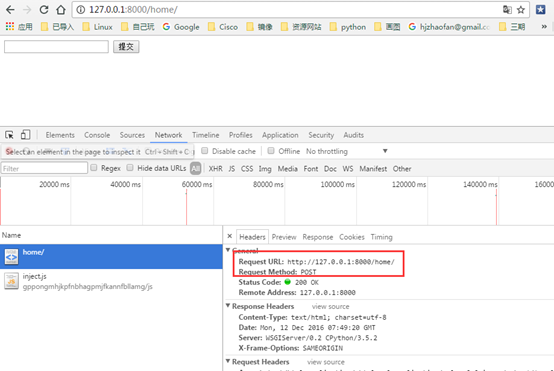The height and width of the screenshot is (371, 554).
Task: Filter requests by Doc
Action: [x=330, y=169]
